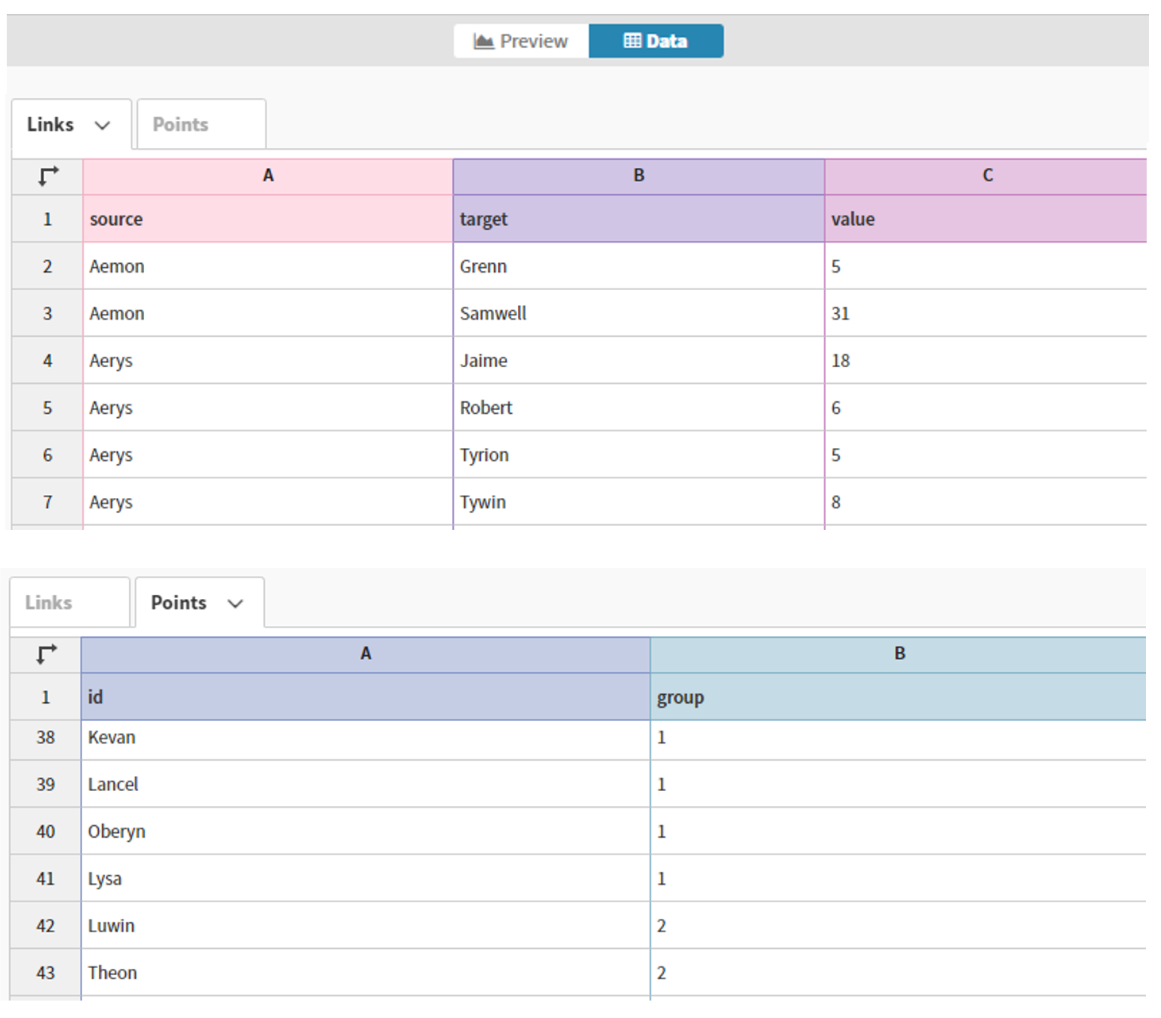Click the value cell containing 31

pos(986,313)
